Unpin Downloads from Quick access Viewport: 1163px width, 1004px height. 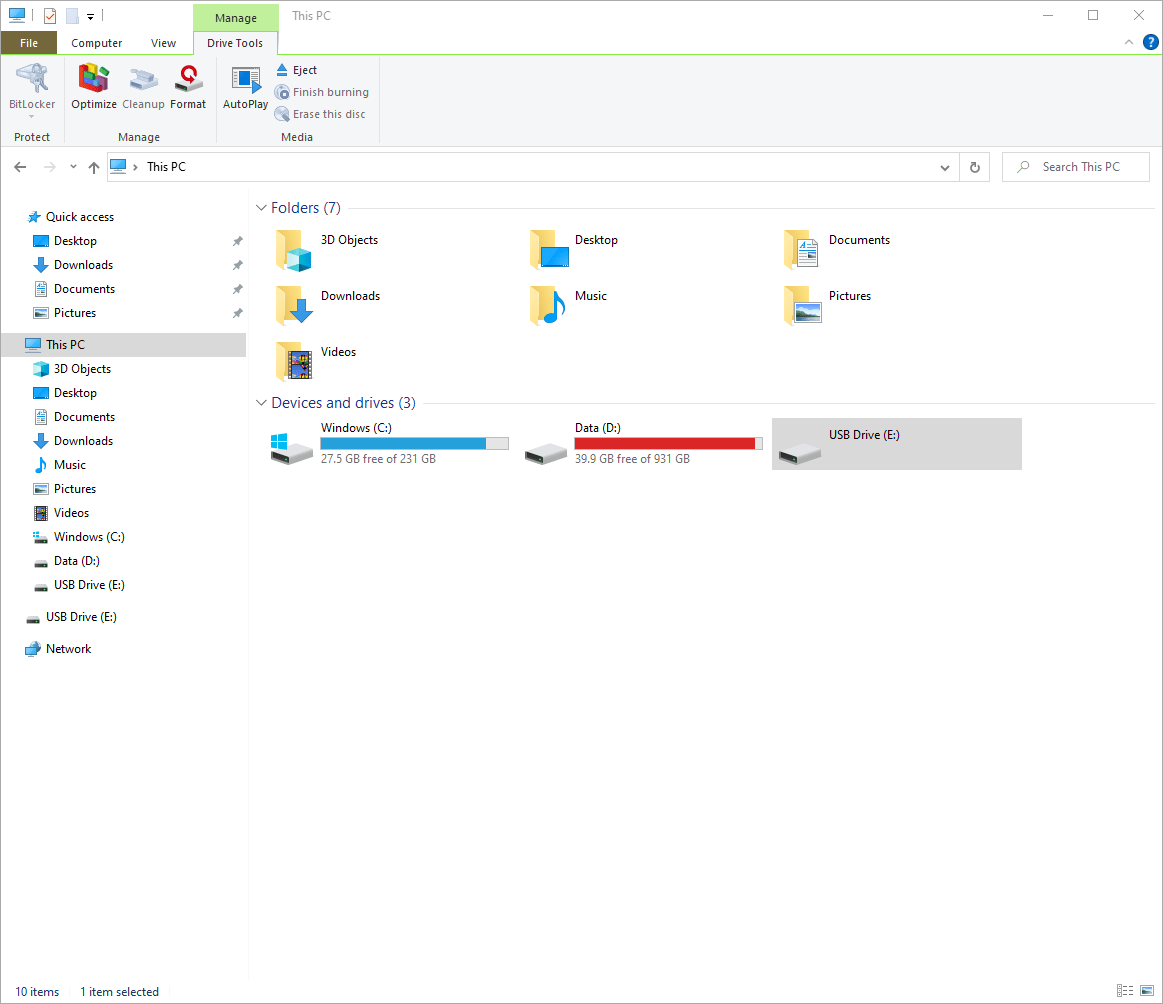[x=237, y=264]
